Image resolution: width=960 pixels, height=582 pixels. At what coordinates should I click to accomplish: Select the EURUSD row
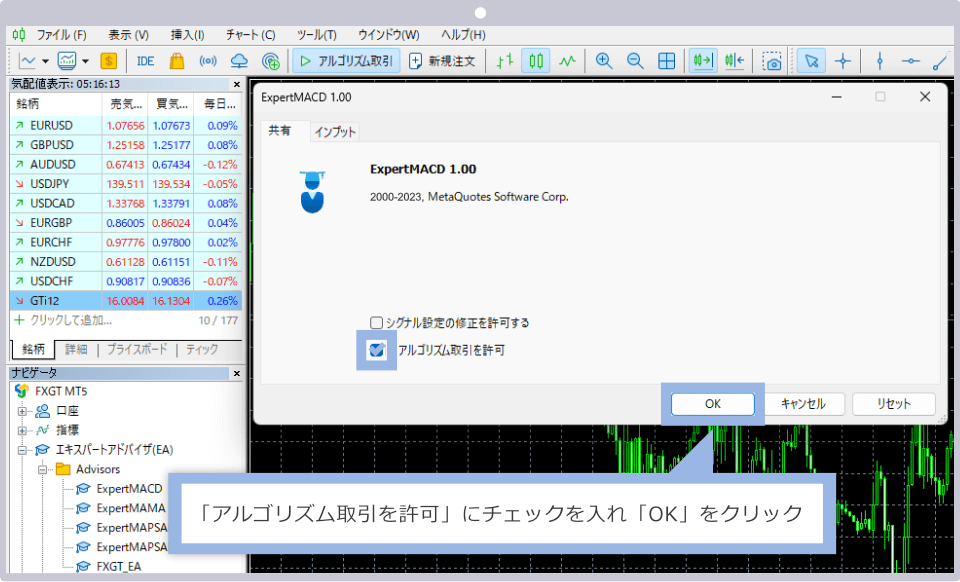pos(126,125)
